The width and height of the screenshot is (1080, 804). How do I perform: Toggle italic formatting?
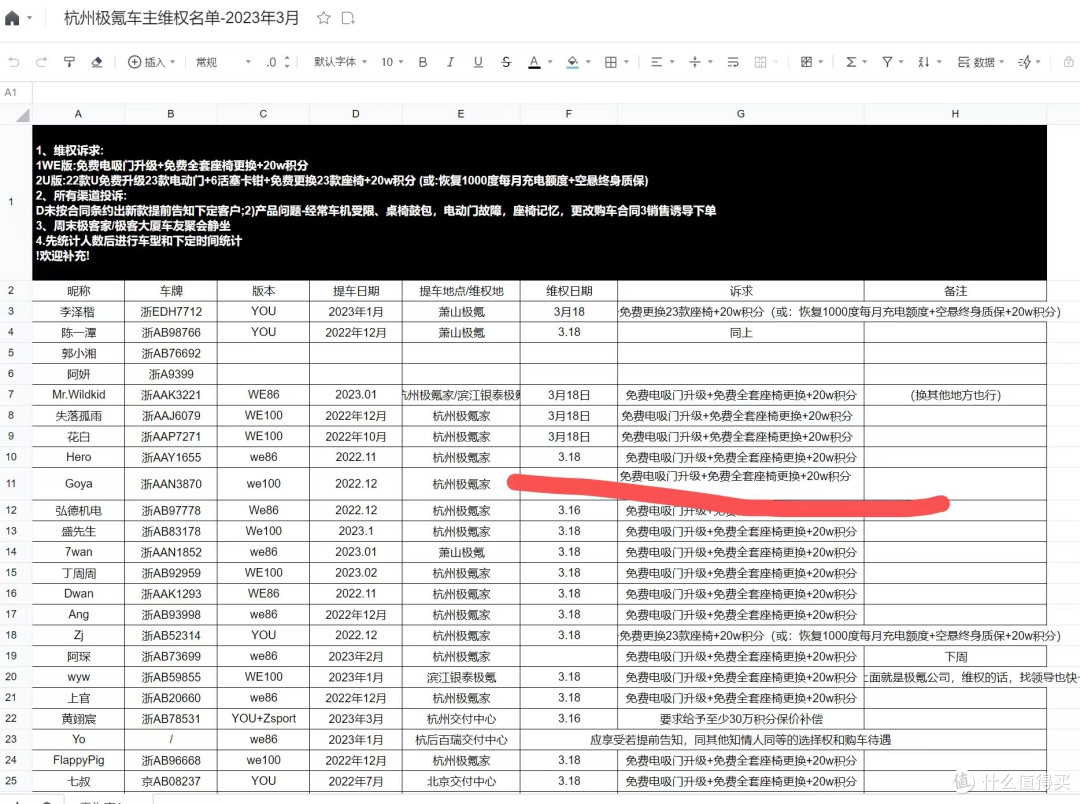(450, 62)
